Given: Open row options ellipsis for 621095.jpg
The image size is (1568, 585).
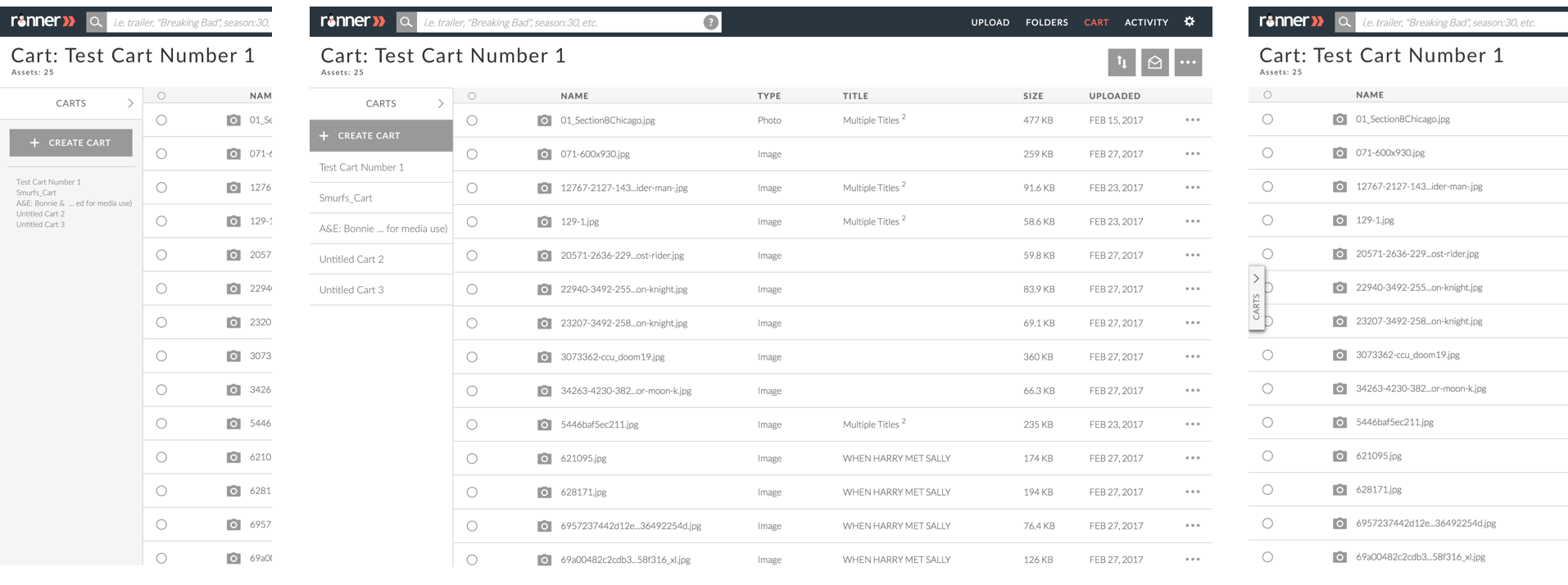Looking at the screenshot, I should 1193,459.
